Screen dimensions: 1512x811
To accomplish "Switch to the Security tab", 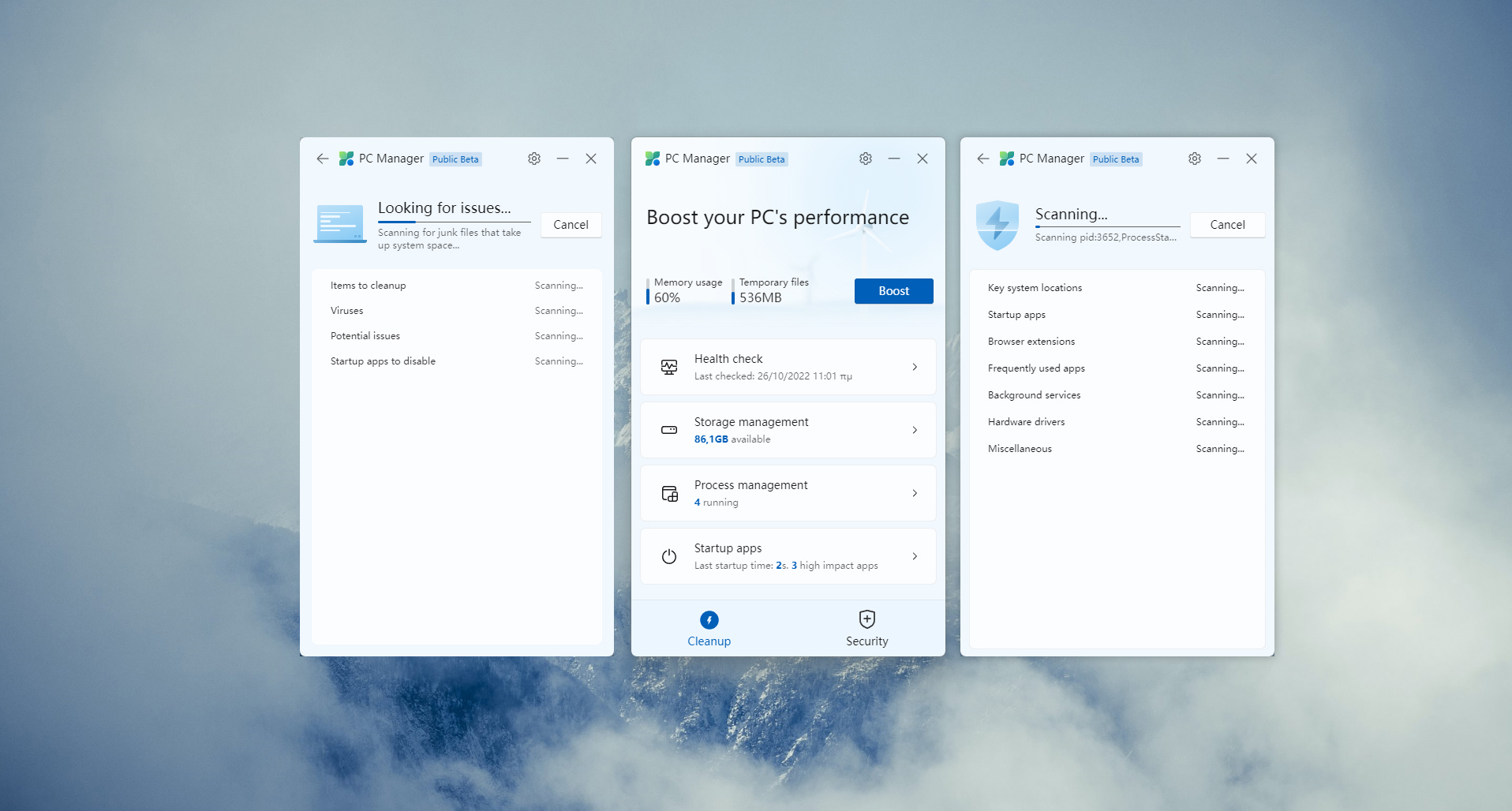I will [866, 627].
